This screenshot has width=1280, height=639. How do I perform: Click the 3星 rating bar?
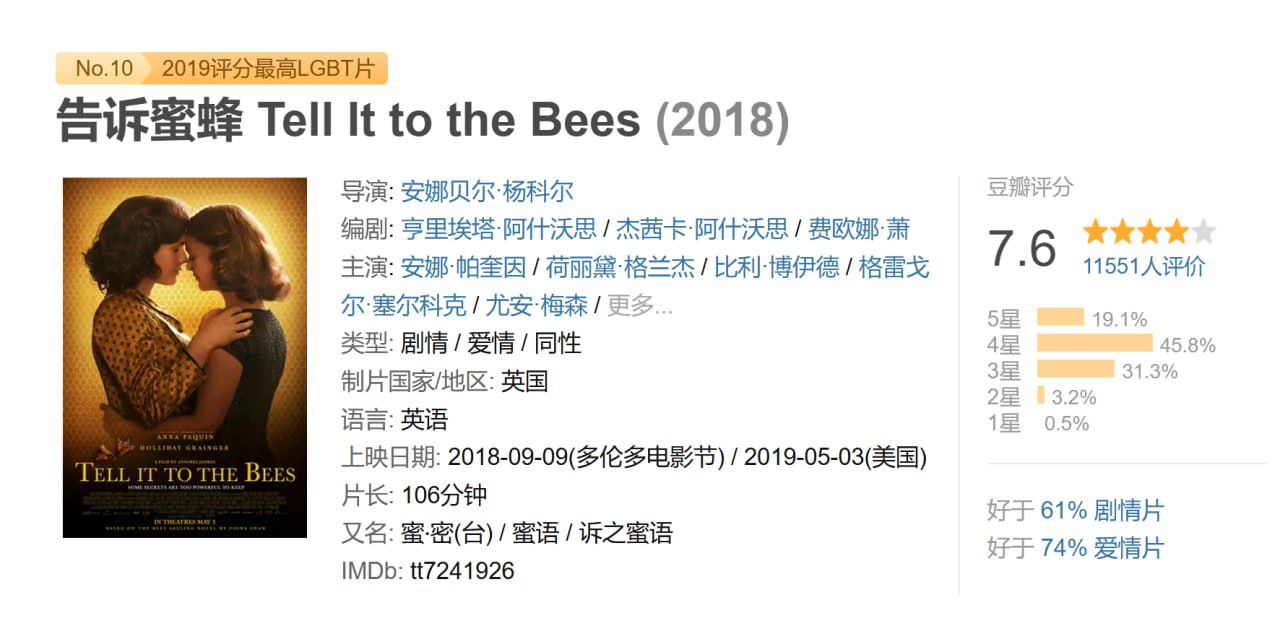tap(1075, 371)
